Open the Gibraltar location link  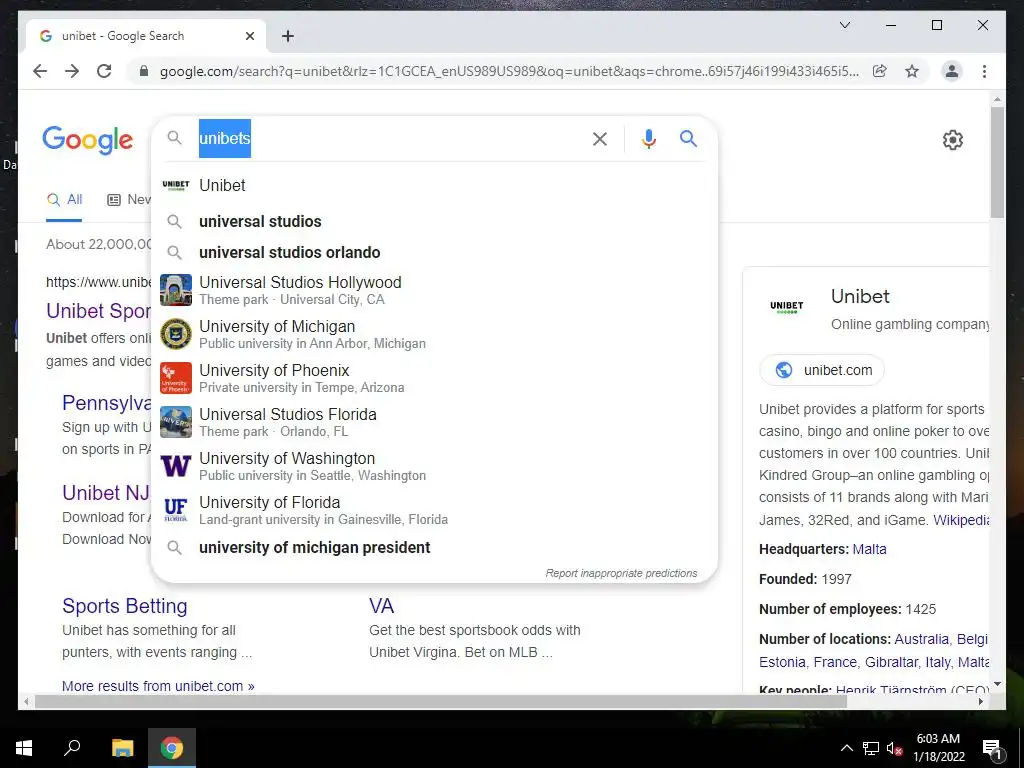coord(891,662)
